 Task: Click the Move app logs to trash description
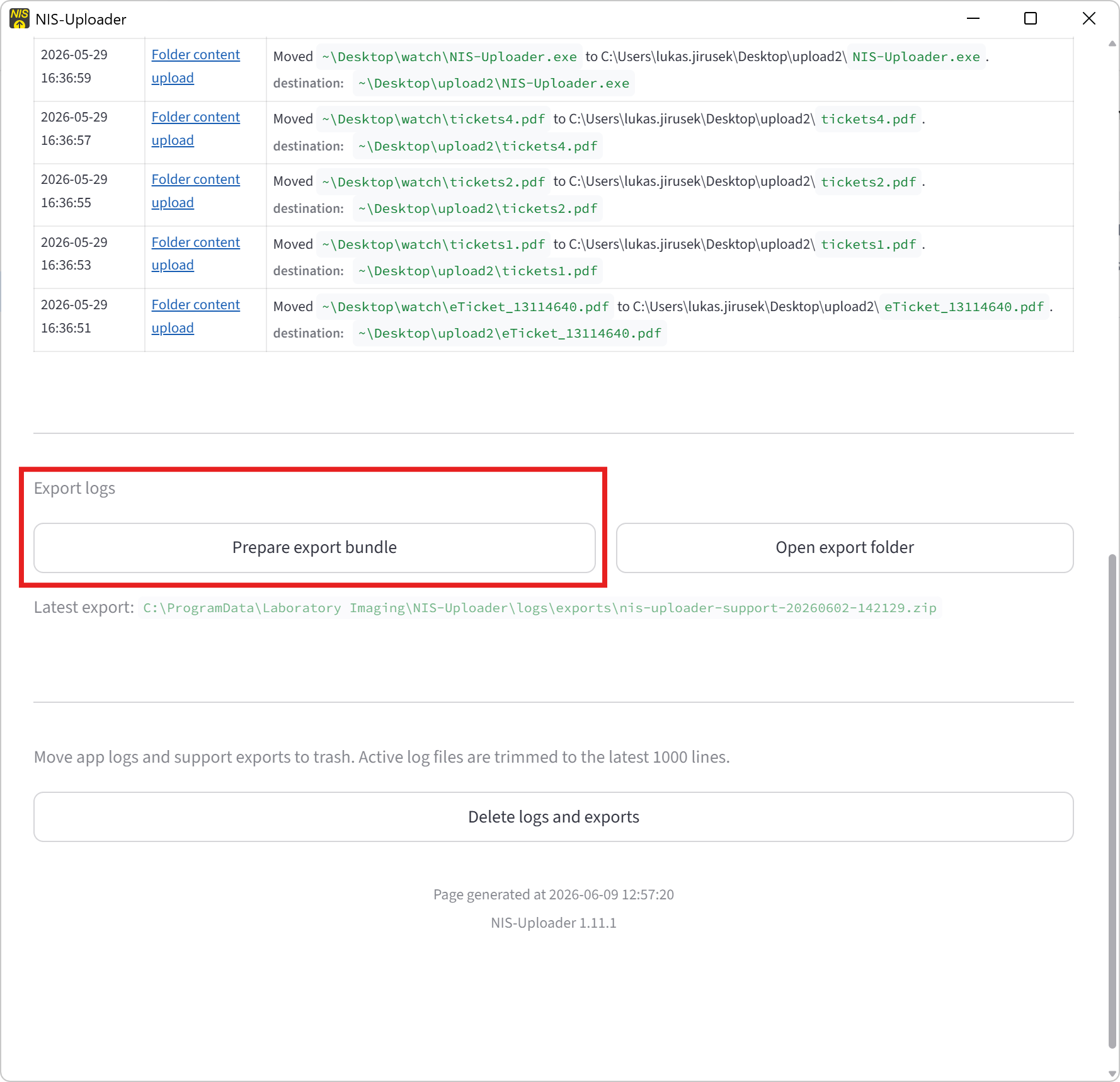pyautogui.click(x=382, y=757)
